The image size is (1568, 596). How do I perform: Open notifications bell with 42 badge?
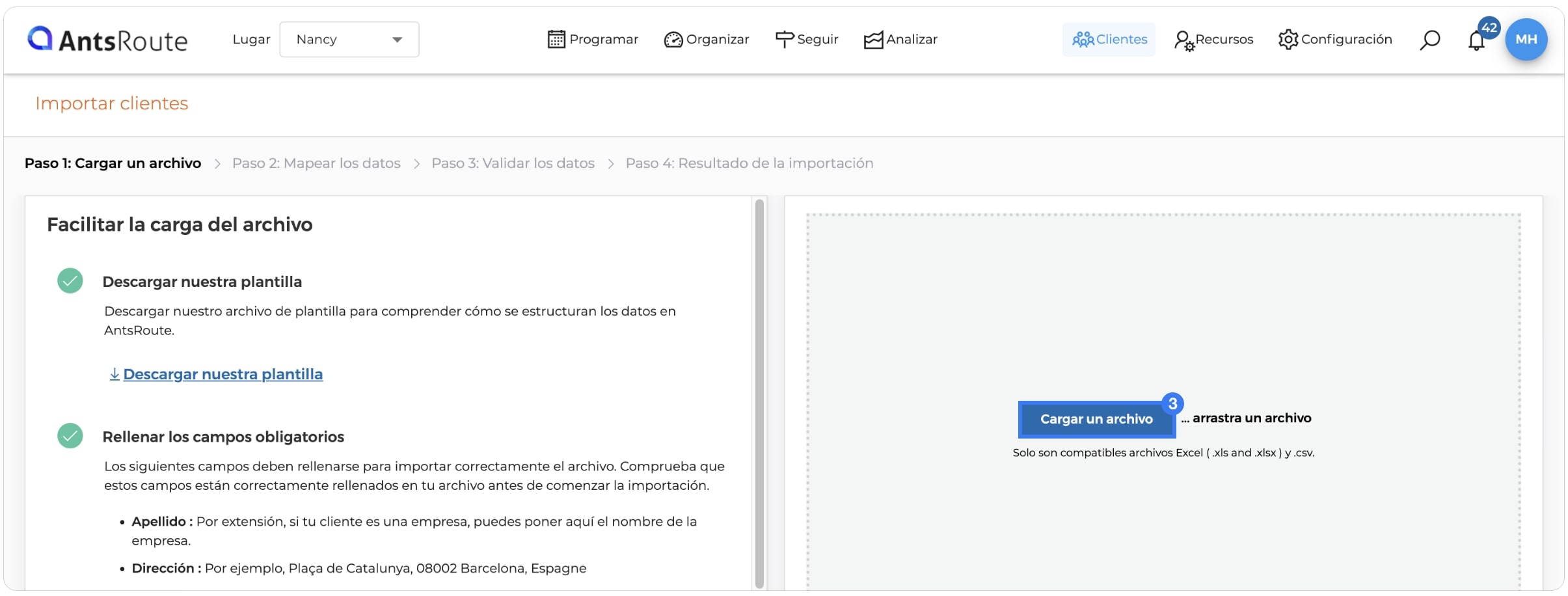pyautogui.click(x=1478, y=40)
